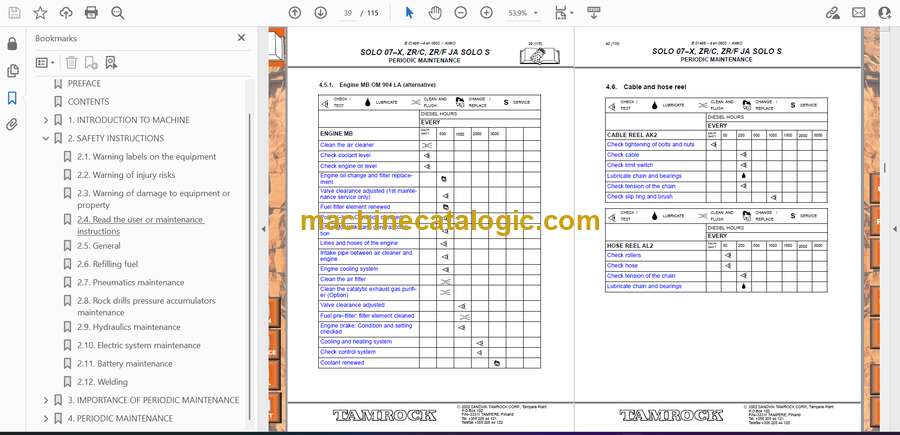Viewport: 900px width, 435px height.
Task: Follow the 'Check rollers' link
Action: (x=624, y=255)
